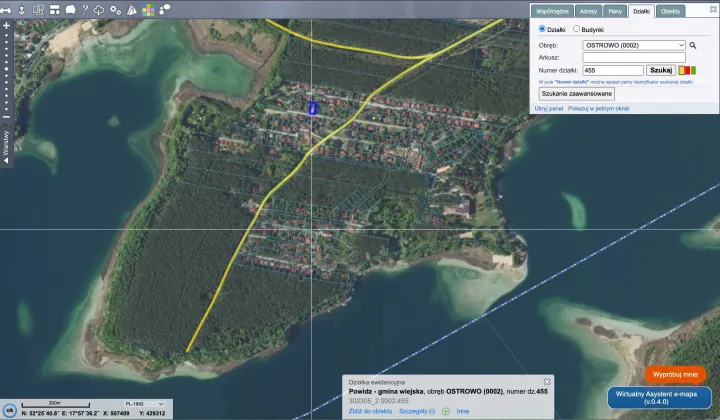The width and height of the screenshot is (720, 420).
Task: Click the Y: 429312 coordinate value
Action: coord(152,413)
